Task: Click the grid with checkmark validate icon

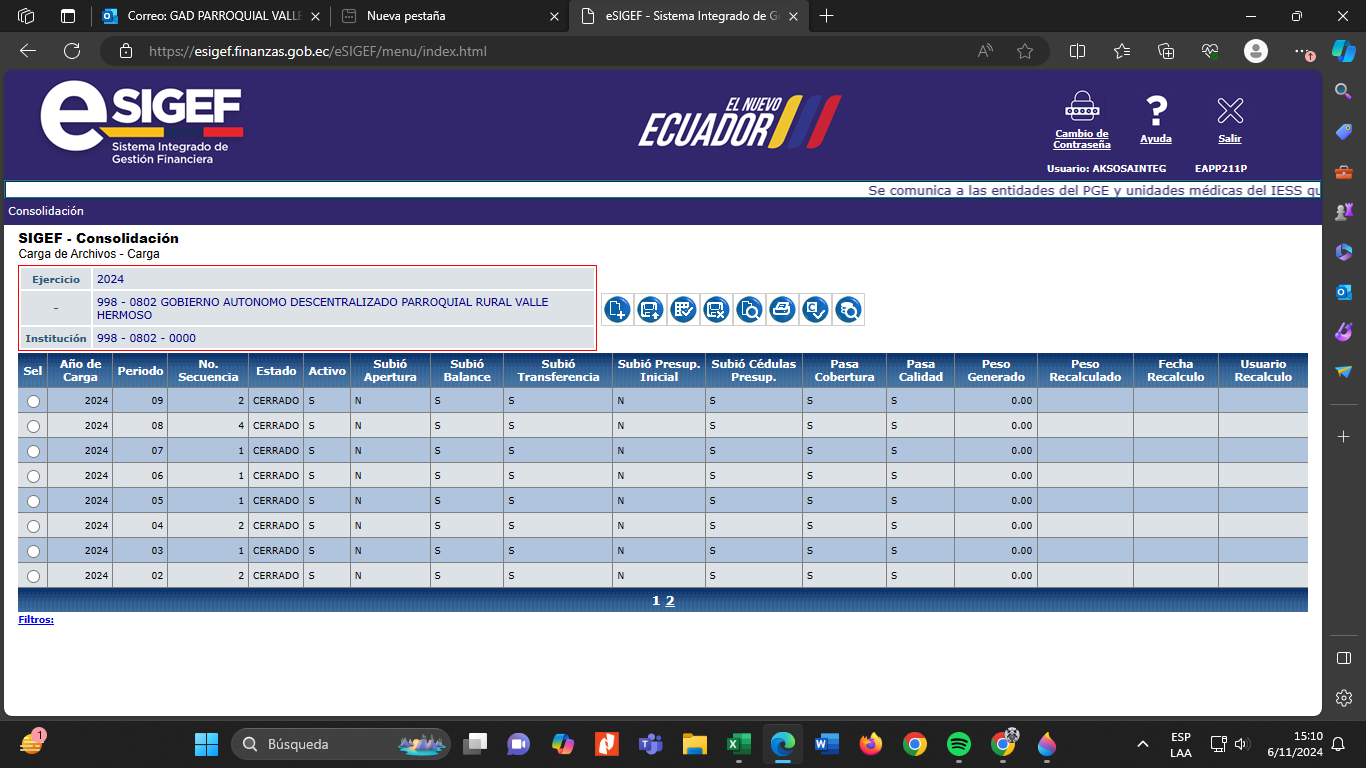Action: pos(683,310)
